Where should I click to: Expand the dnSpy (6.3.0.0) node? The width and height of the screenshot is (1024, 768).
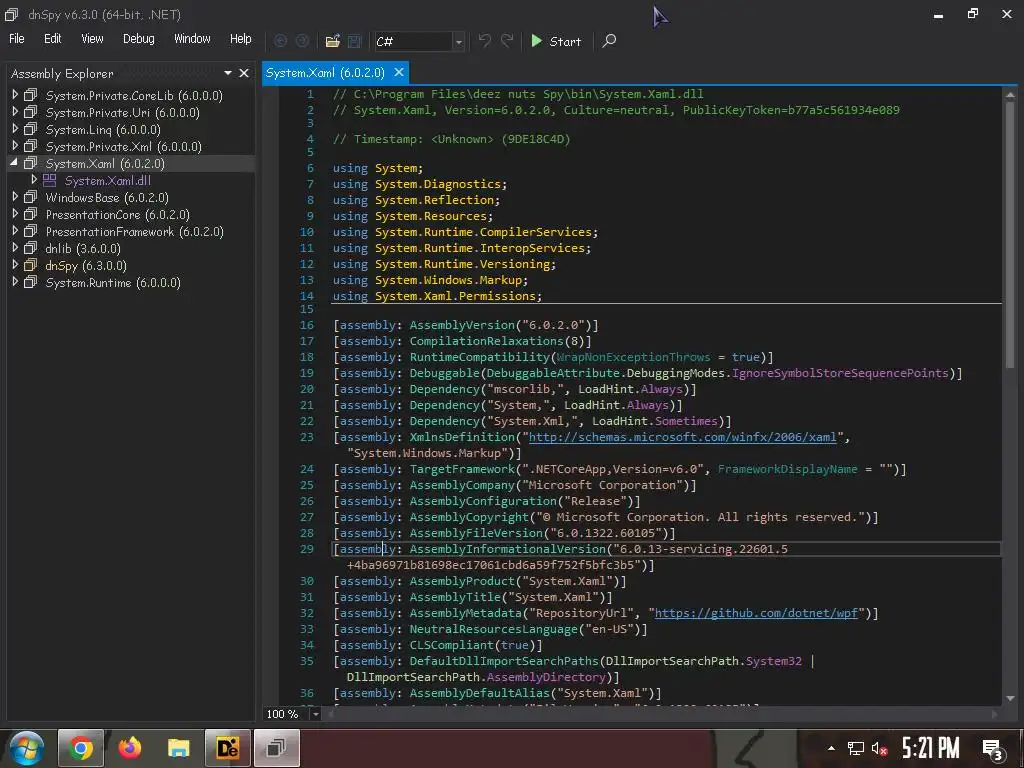click(15, 264)
